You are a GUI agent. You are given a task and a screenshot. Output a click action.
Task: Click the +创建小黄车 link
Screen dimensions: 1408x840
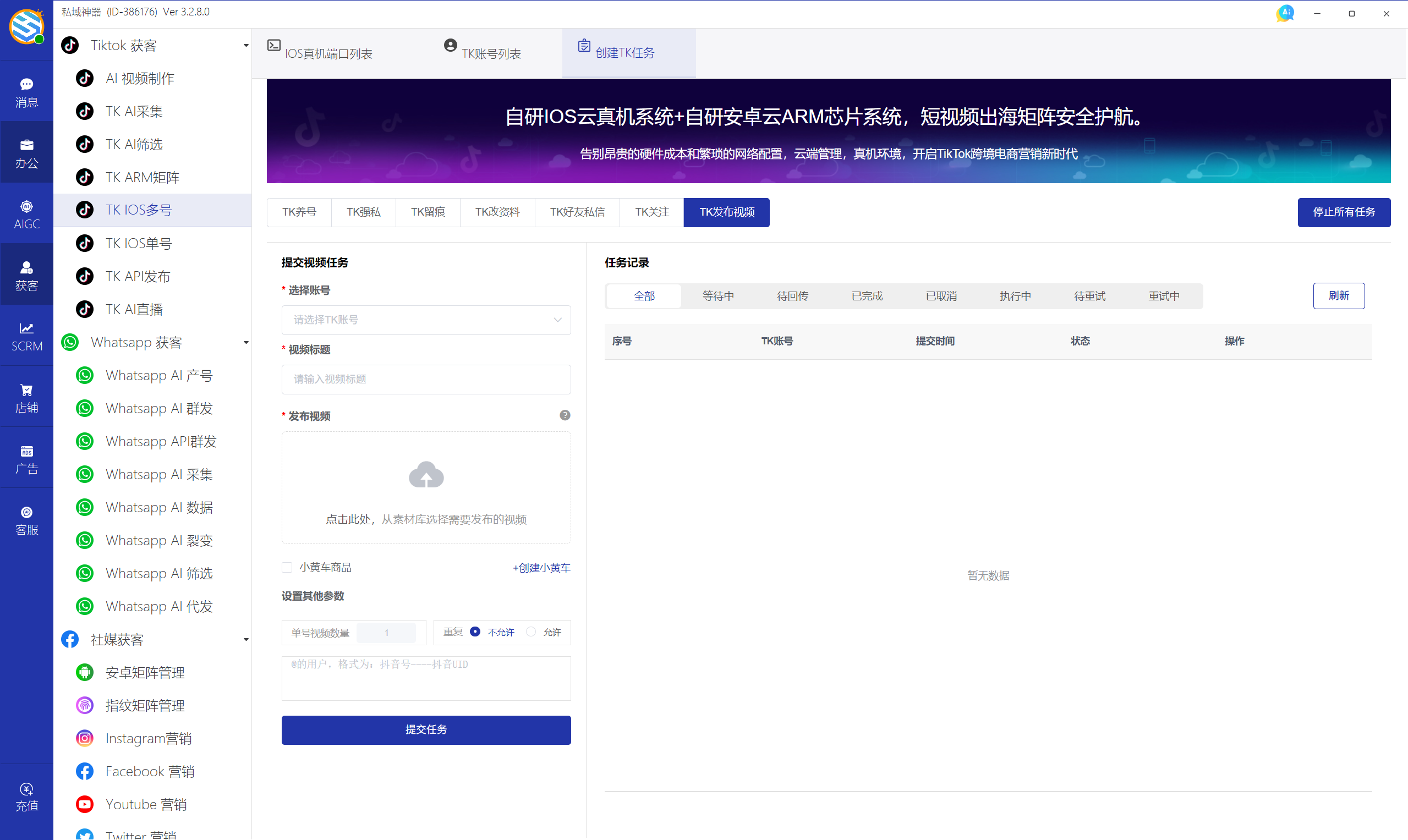[541, 567]
